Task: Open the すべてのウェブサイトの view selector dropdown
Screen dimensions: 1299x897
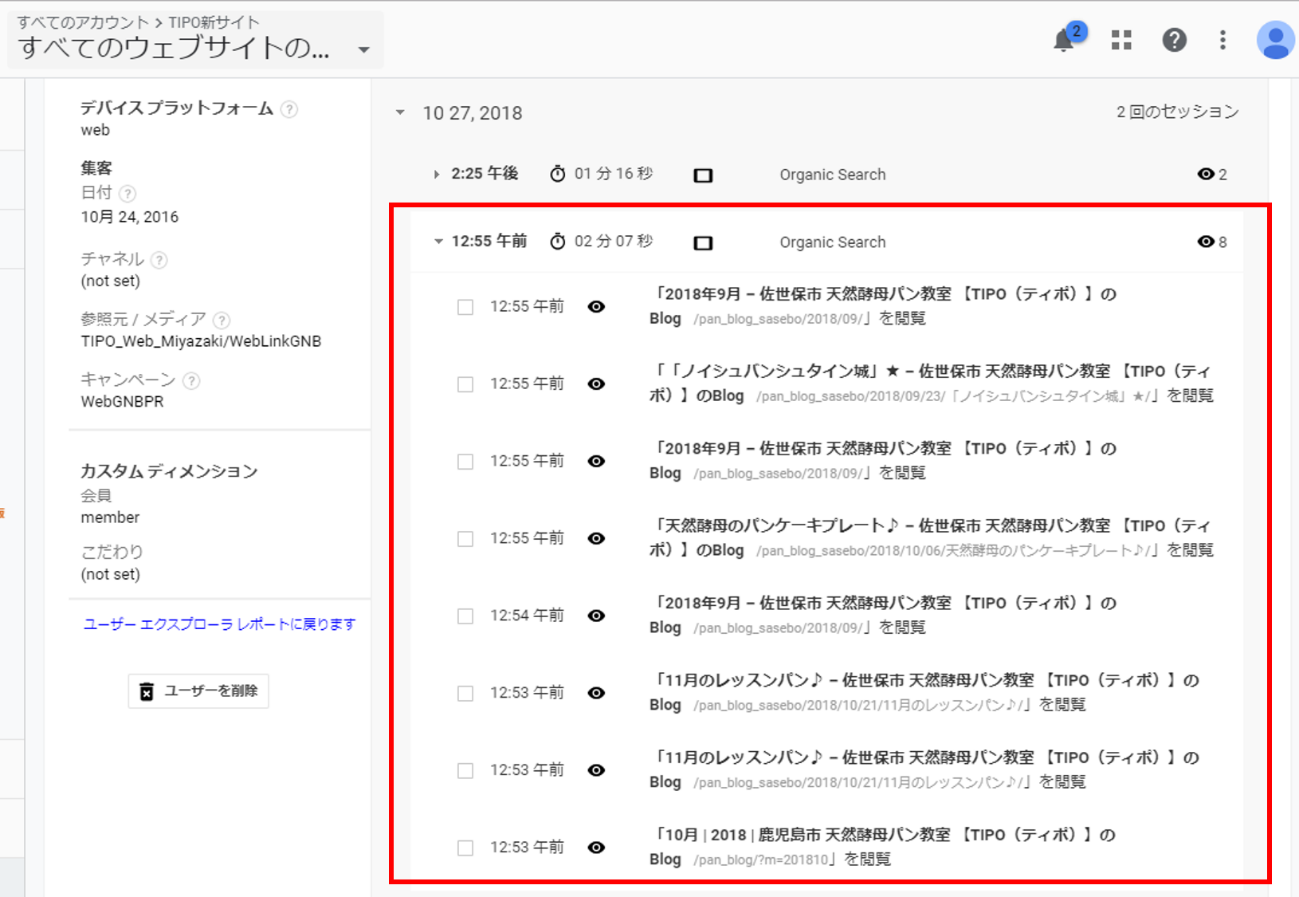Action: [363, 50]
